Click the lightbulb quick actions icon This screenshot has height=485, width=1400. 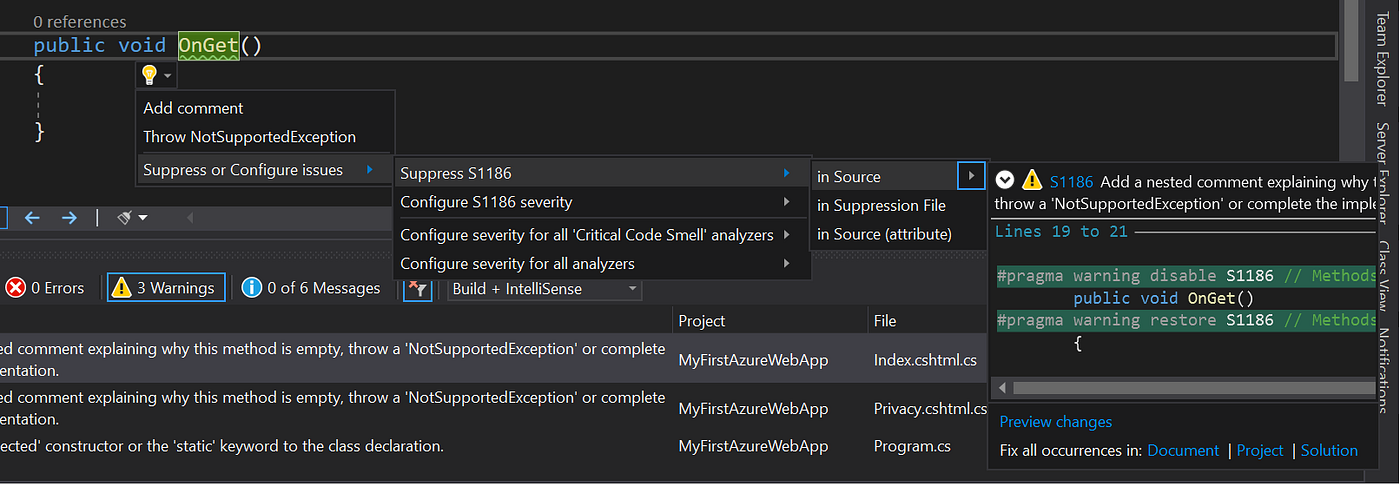(149, 75)
